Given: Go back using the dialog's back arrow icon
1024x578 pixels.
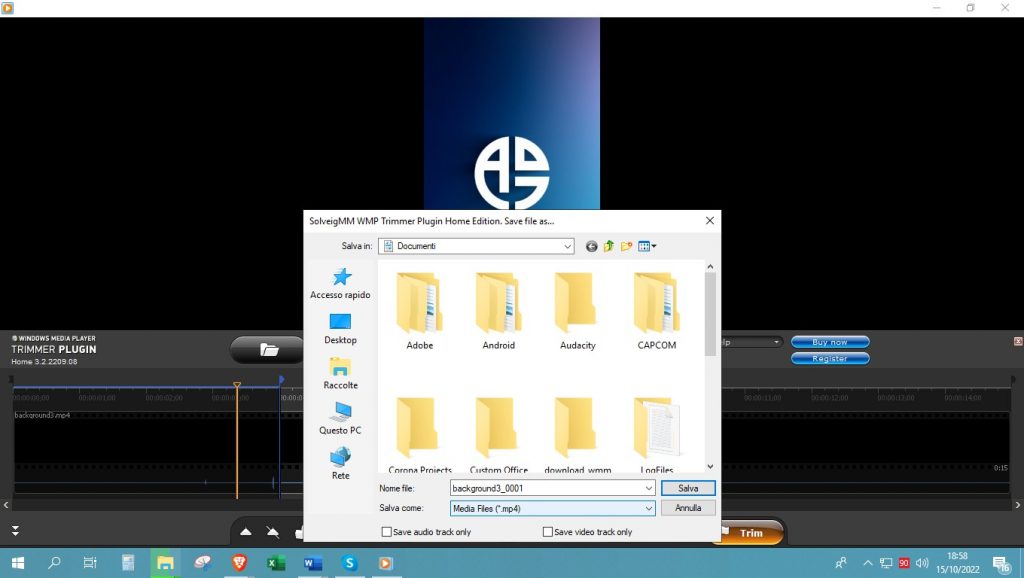Looking at the screenshot, I should [x=591, y=246].
